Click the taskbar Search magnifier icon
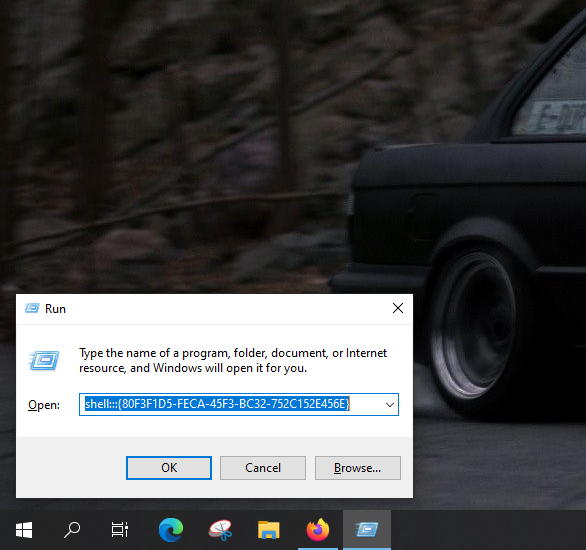 [72, 530]
